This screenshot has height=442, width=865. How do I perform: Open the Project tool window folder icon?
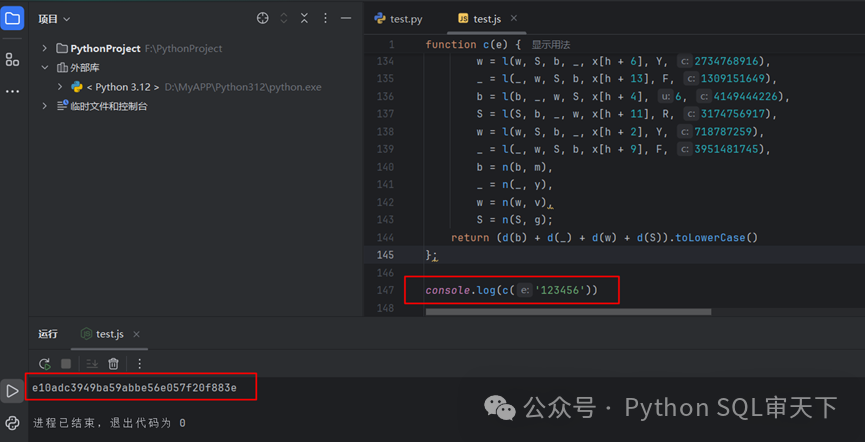(x=12, y=19)
